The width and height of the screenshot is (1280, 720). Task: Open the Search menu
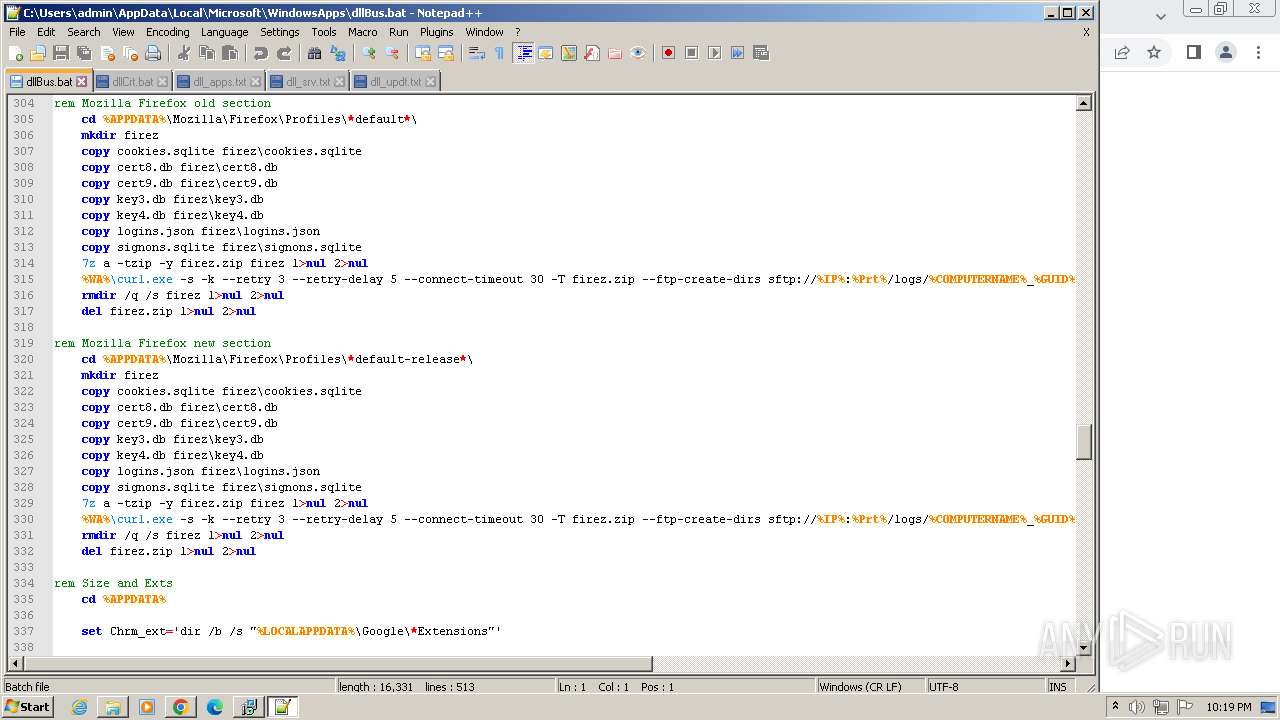coord(84,32)
